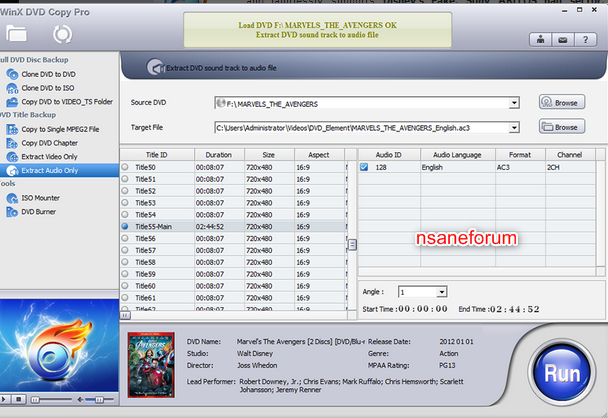Click the Copy DVD to VIDEO_TS Folder icon
The width and height of the screenshot is (608, 418).
(12, 102)
